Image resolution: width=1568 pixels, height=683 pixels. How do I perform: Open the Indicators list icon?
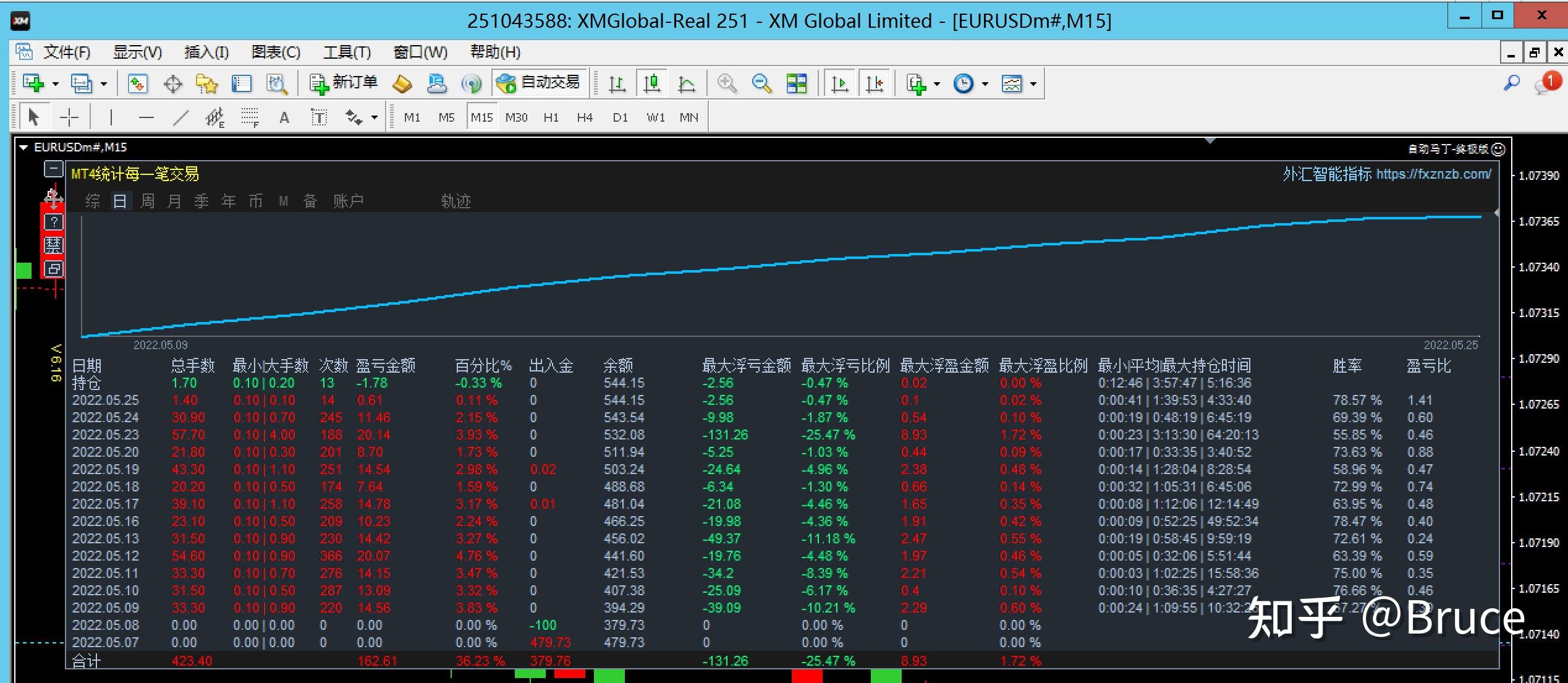[x=916, y=83]
